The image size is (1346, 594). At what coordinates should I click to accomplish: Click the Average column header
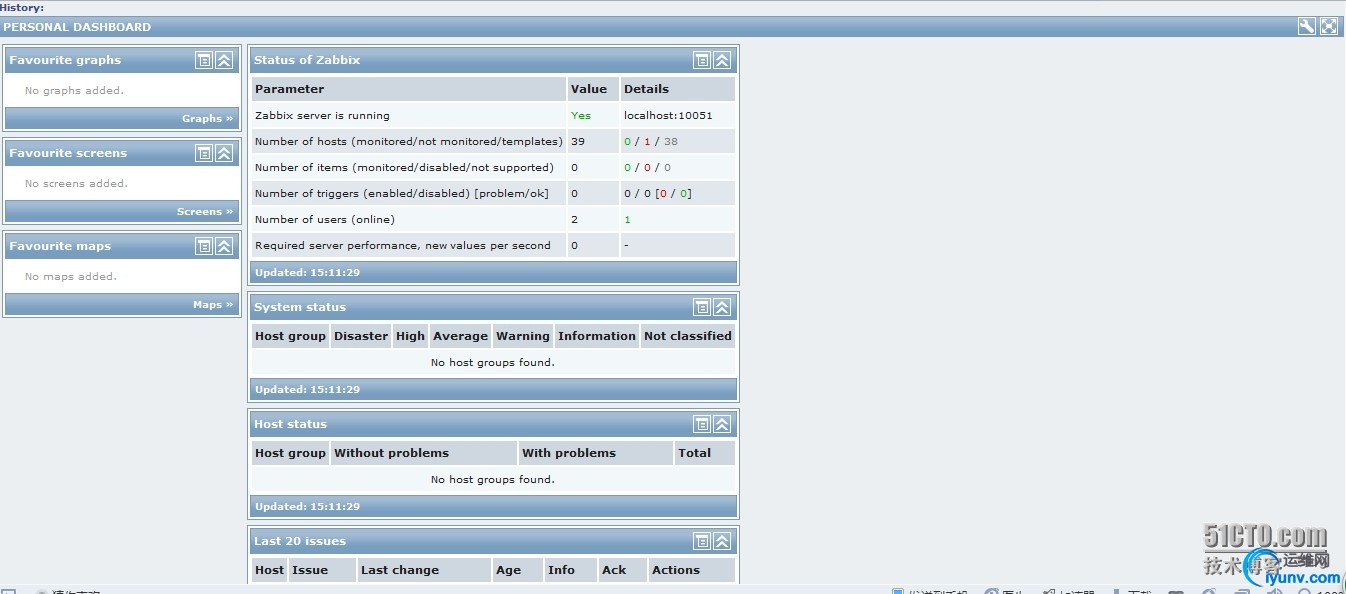click(x=460, y=336)
